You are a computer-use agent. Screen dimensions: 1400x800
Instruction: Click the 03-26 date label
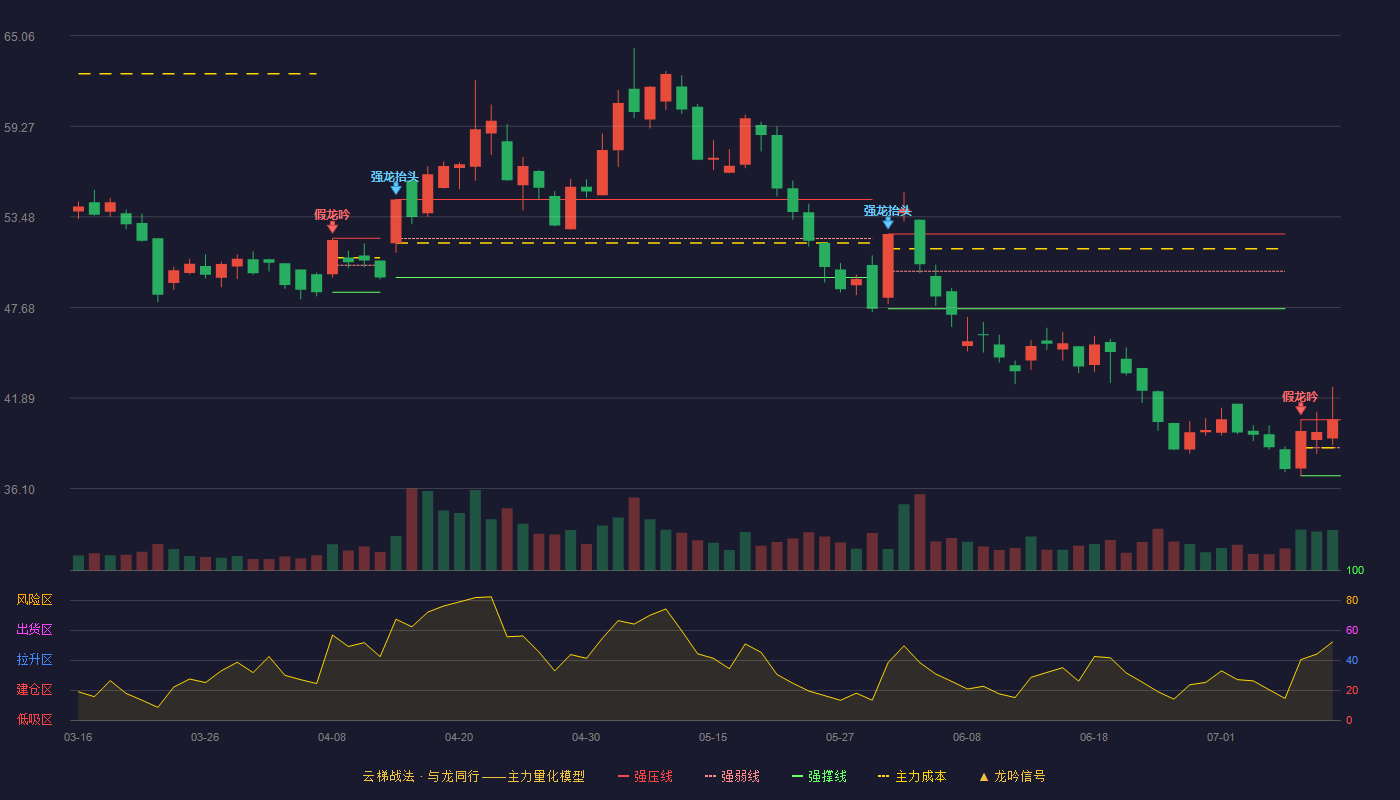click(205, 738)
